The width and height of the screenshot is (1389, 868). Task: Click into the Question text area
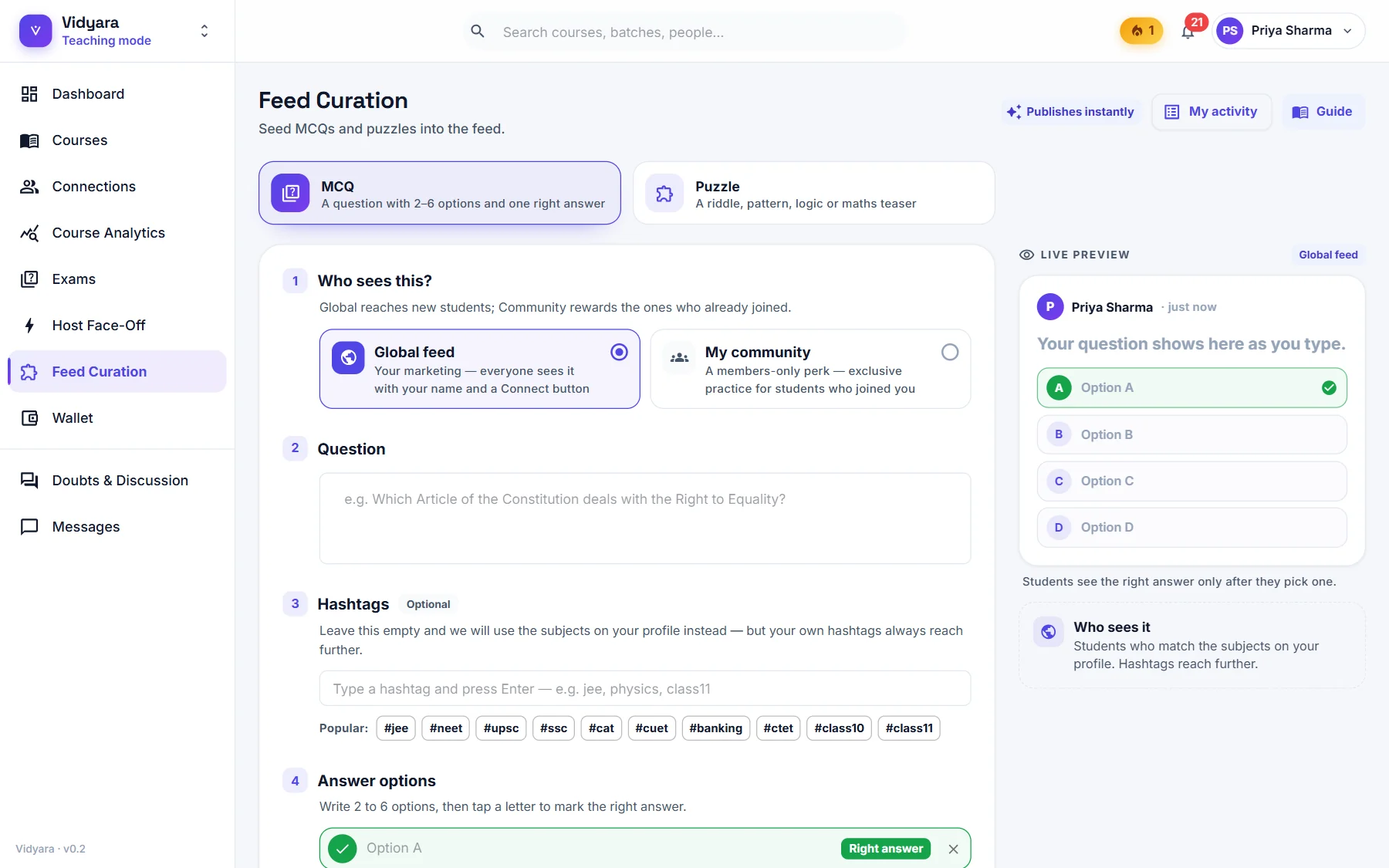645,518
